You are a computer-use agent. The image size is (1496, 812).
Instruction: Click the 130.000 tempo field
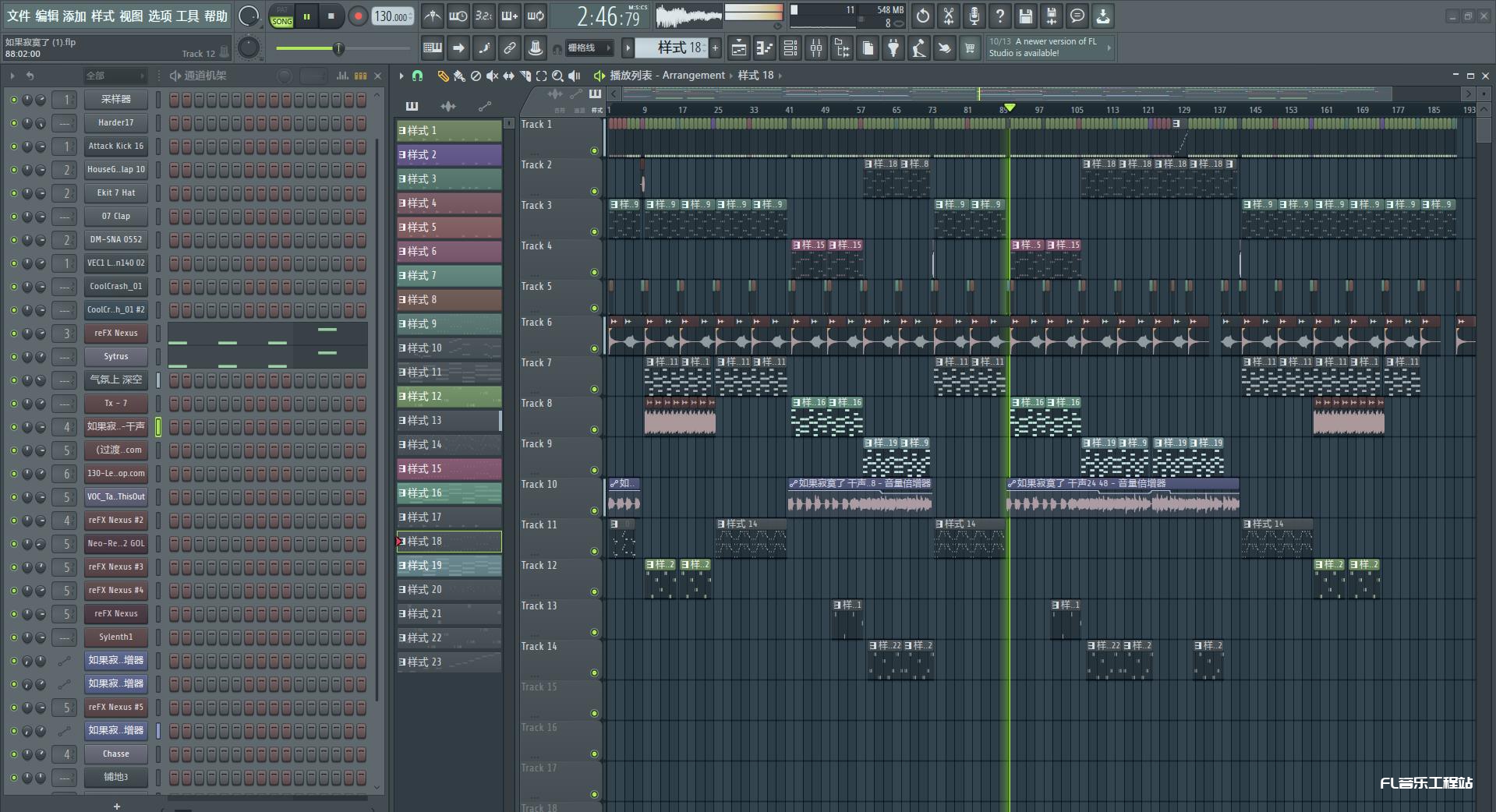click(393, 16)
